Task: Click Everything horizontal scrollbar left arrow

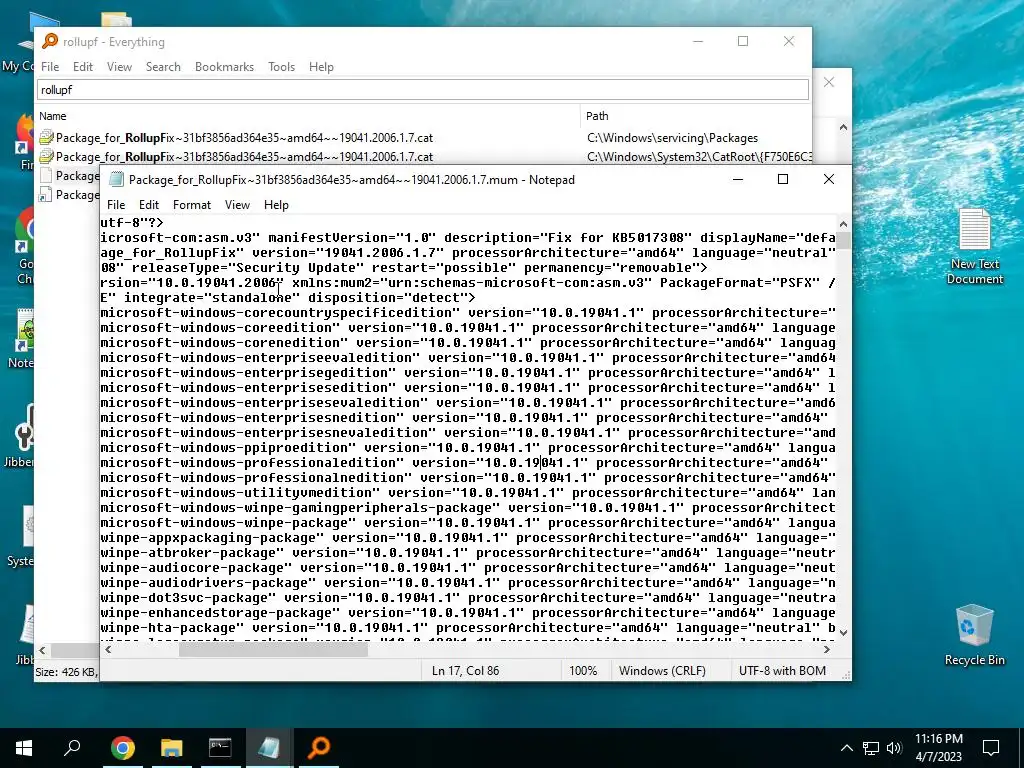Action: 42,650
